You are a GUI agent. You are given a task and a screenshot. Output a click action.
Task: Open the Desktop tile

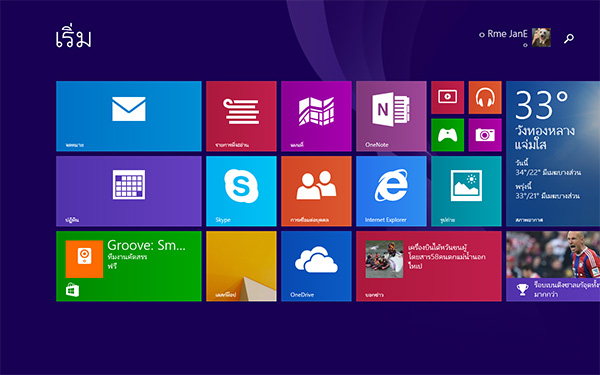[x=241, y=266]
